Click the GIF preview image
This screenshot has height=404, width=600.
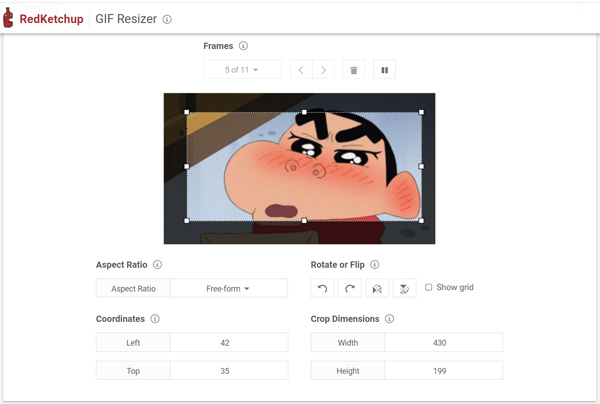299,168
